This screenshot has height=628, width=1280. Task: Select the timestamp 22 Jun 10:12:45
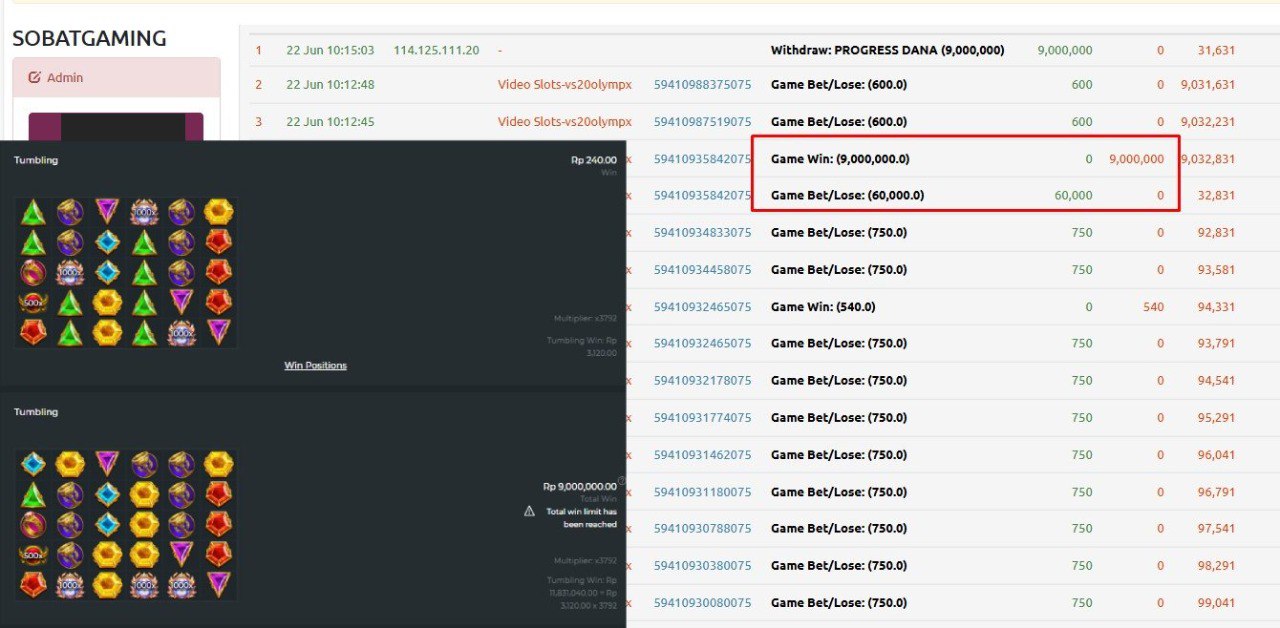click(x=330, y=122)
